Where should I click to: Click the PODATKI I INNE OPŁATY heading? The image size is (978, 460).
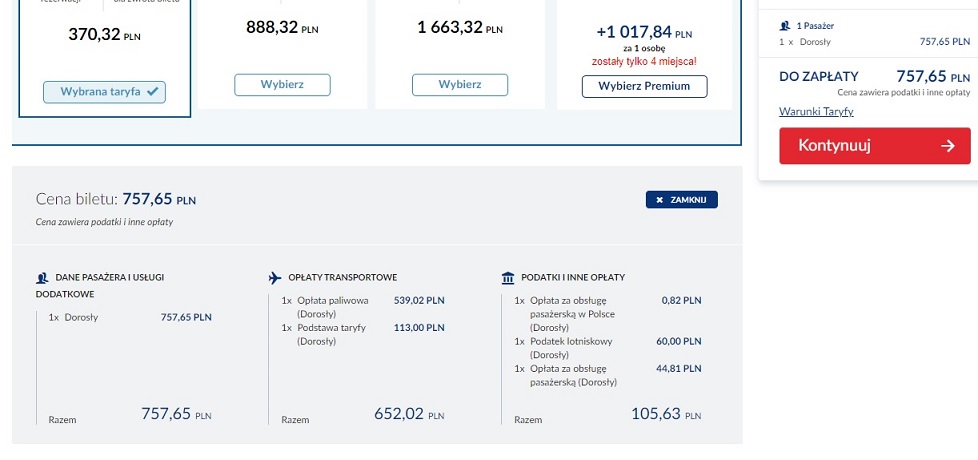[x=573, y=277]
